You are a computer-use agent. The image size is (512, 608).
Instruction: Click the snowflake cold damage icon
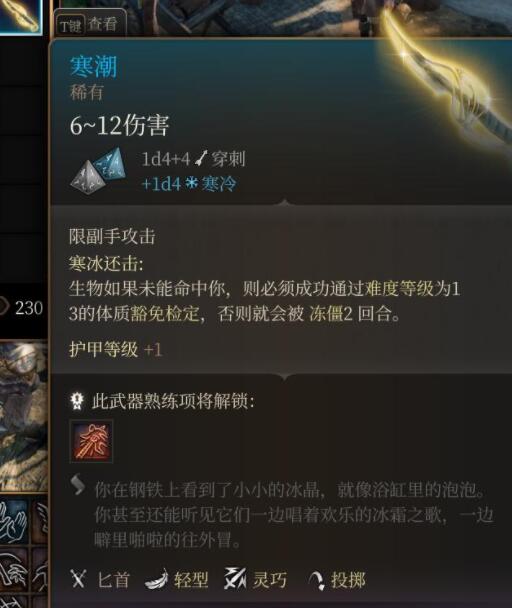pyautogui.click(x=191, y=183)
